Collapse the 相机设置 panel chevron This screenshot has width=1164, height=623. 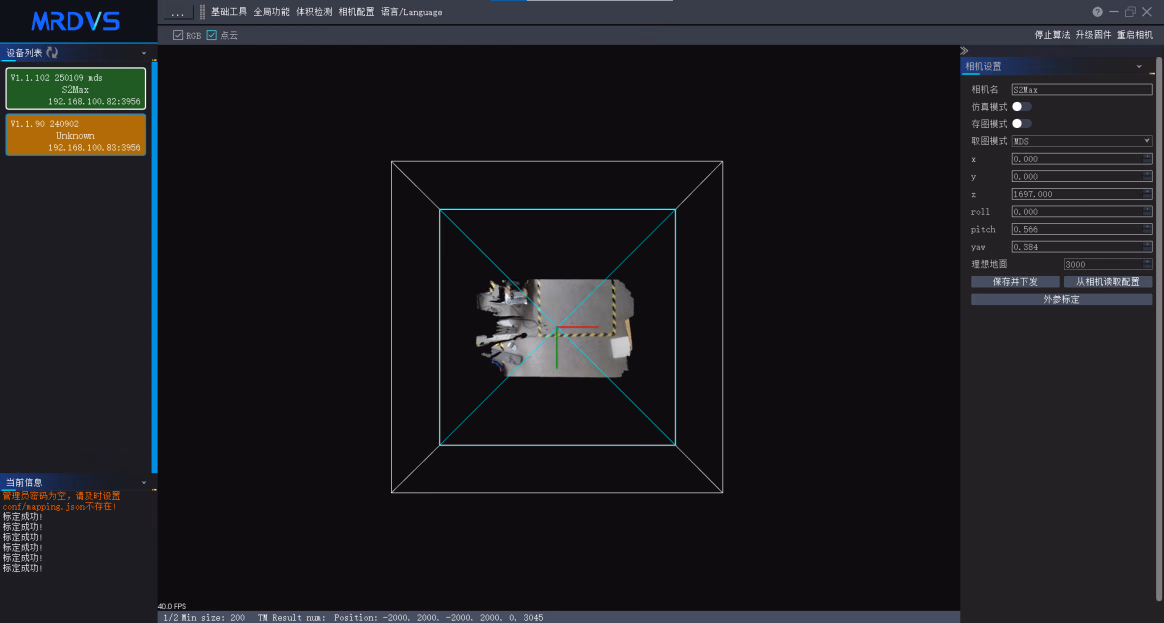click(1139, 66)
